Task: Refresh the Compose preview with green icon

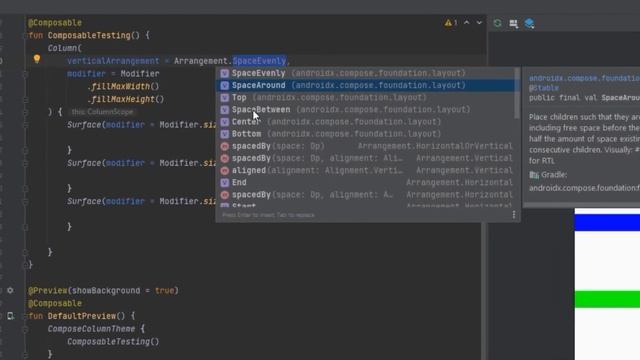Action: [497, 23]
